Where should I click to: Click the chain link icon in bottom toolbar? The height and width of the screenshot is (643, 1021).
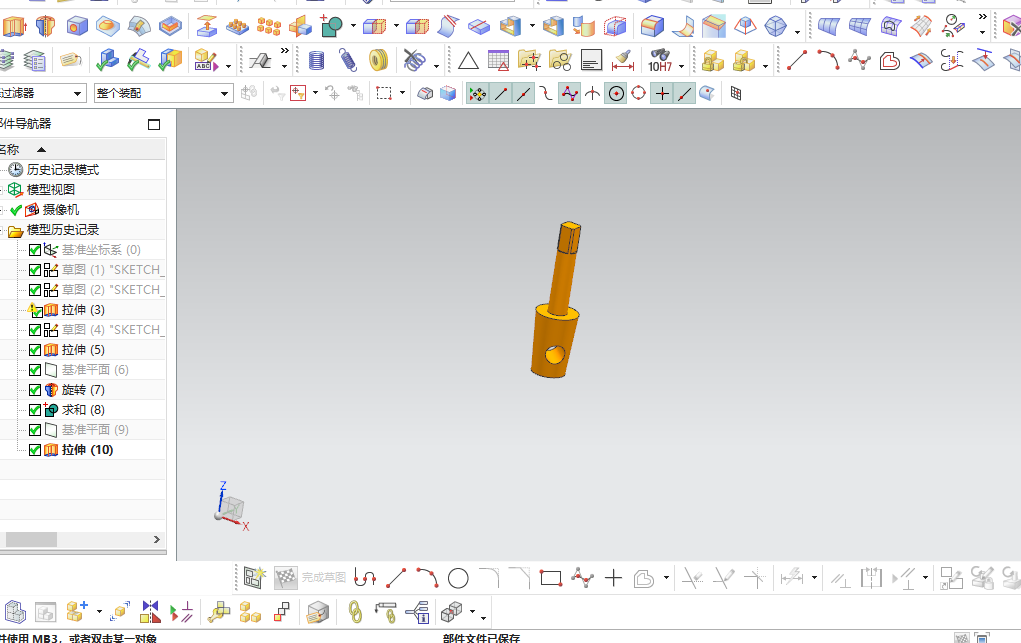point(355,612)
